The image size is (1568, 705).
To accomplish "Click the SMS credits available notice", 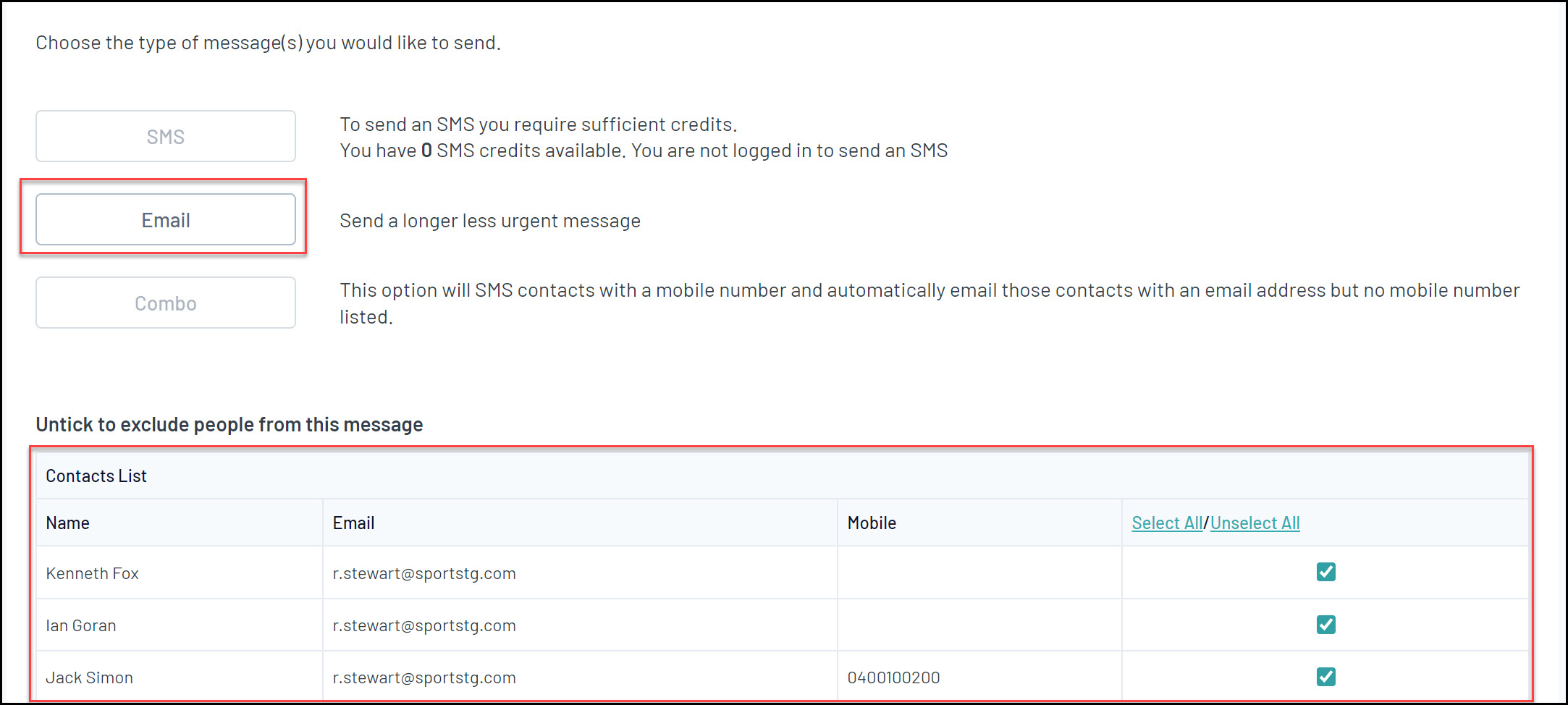I will coord(644,151).
